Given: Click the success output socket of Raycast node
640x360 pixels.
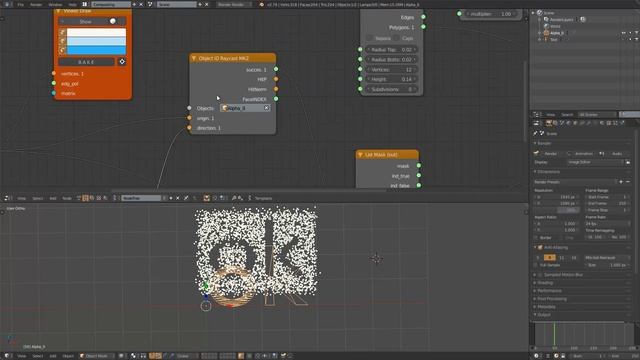Looking at the screenshot, I should pyautogui.click(x=276, y=69).
